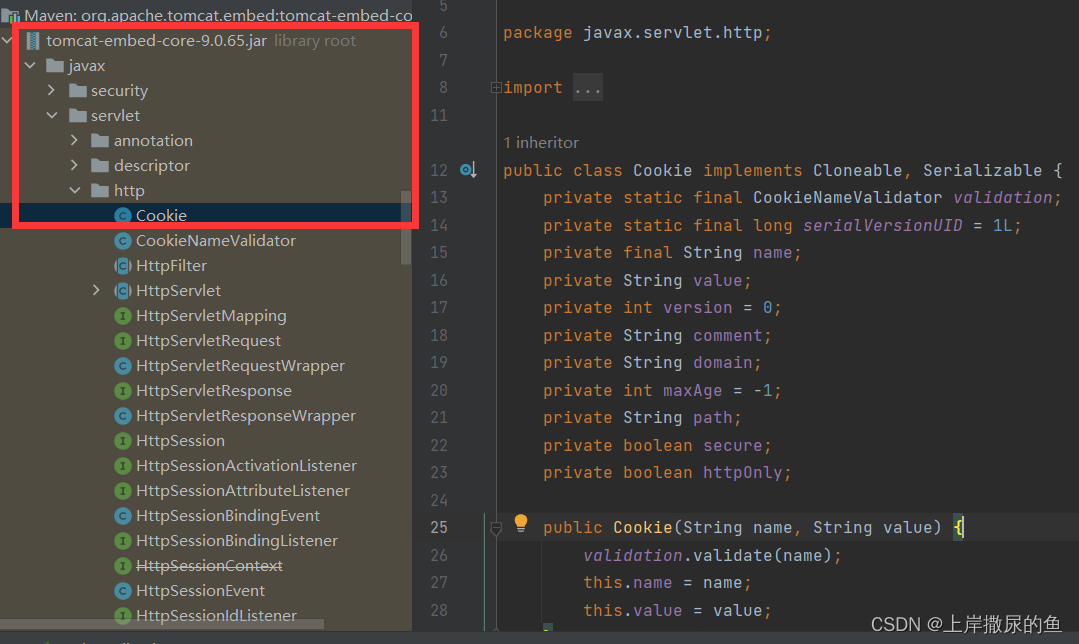Click the project tree vertical scrollbar
The image size is (1079, 644).
(406, 227)
